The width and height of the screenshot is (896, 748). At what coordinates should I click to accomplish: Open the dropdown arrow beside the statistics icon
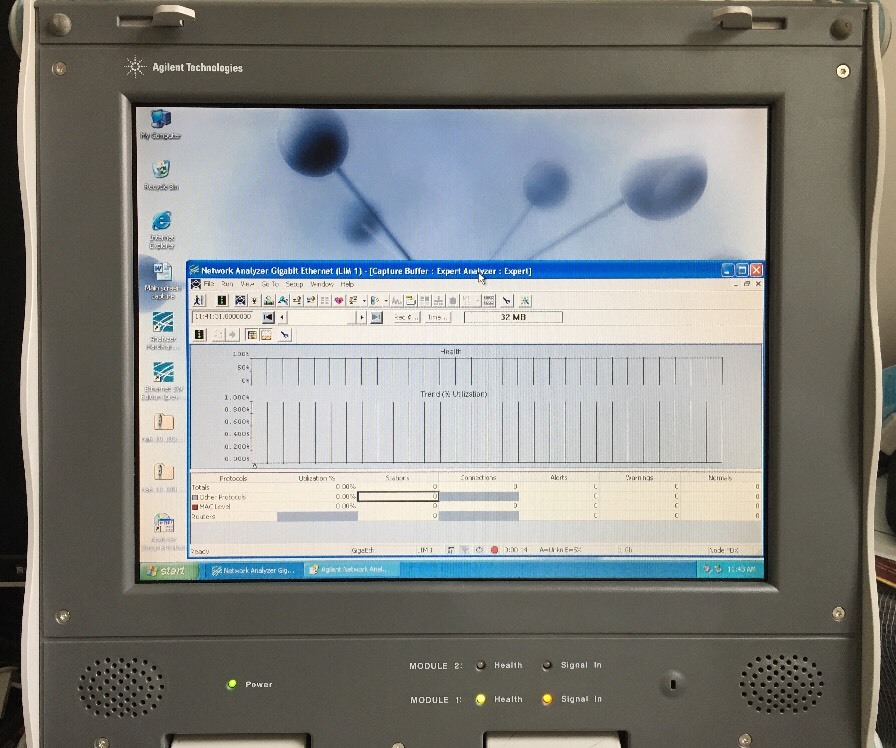coord(363,300)
